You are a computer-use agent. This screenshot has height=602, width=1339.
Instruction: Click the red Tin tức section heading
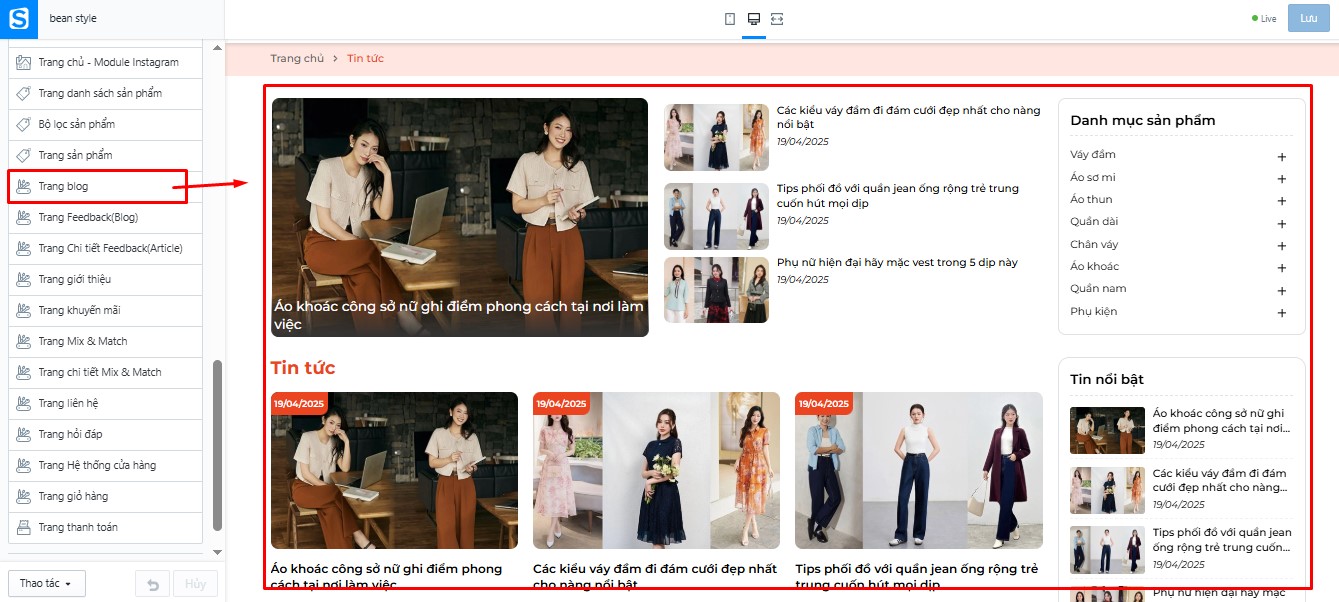click(303, 368)
